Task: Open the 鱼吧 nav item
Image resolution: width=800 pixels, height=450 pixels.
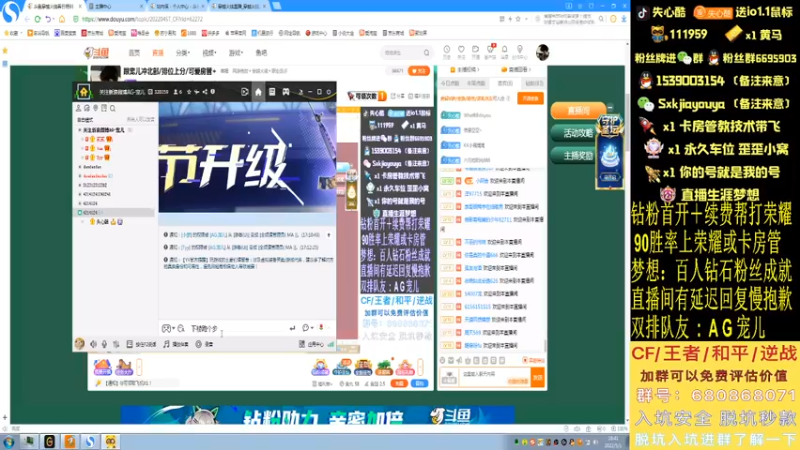Action: [x=261, y=53]
